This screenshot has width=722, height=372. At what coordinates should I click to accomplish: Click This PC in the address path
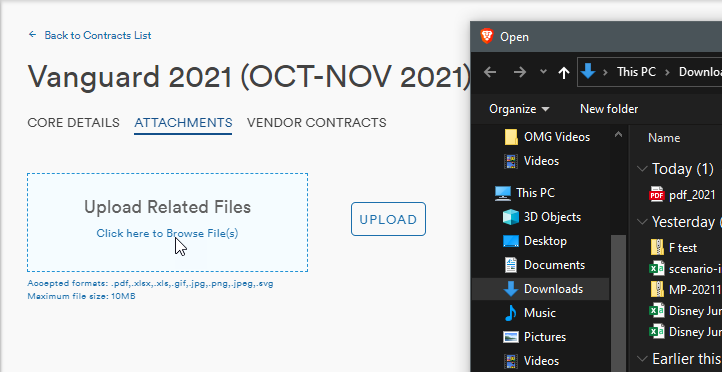636,72
